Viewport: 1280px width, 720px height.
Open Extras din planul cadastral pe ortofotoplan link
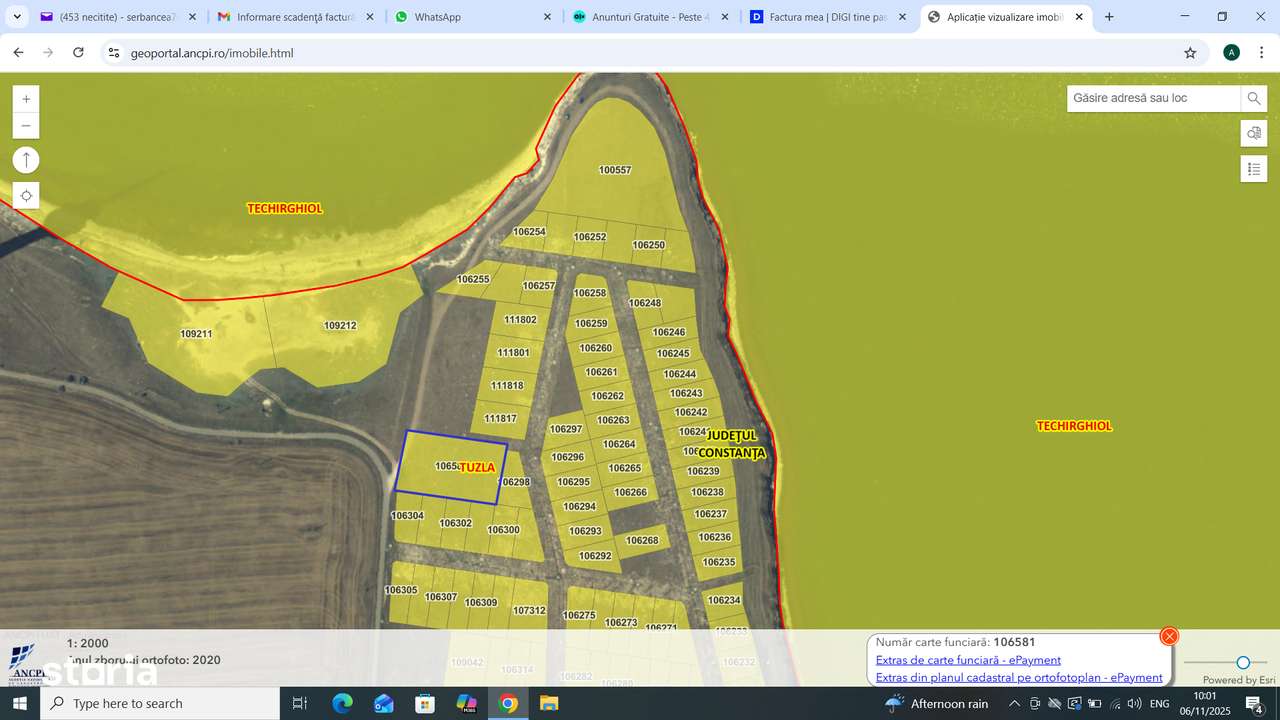[1019, 677]
